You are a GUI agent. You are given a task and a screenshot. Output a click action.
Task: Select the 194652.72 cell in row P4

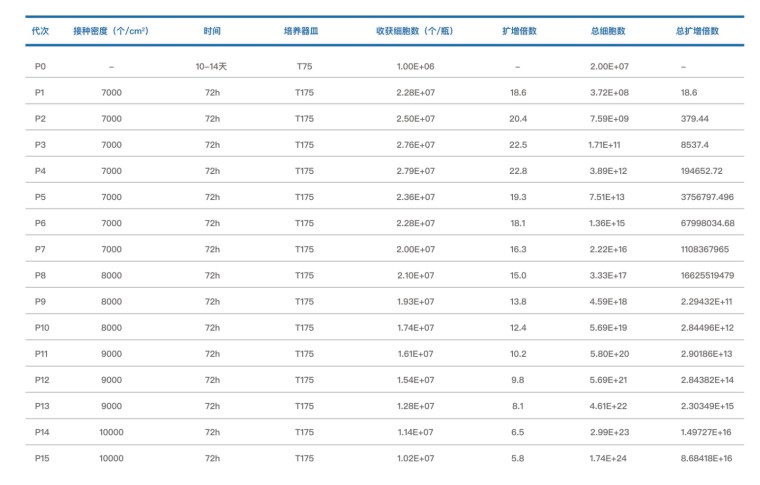[701, 171]
